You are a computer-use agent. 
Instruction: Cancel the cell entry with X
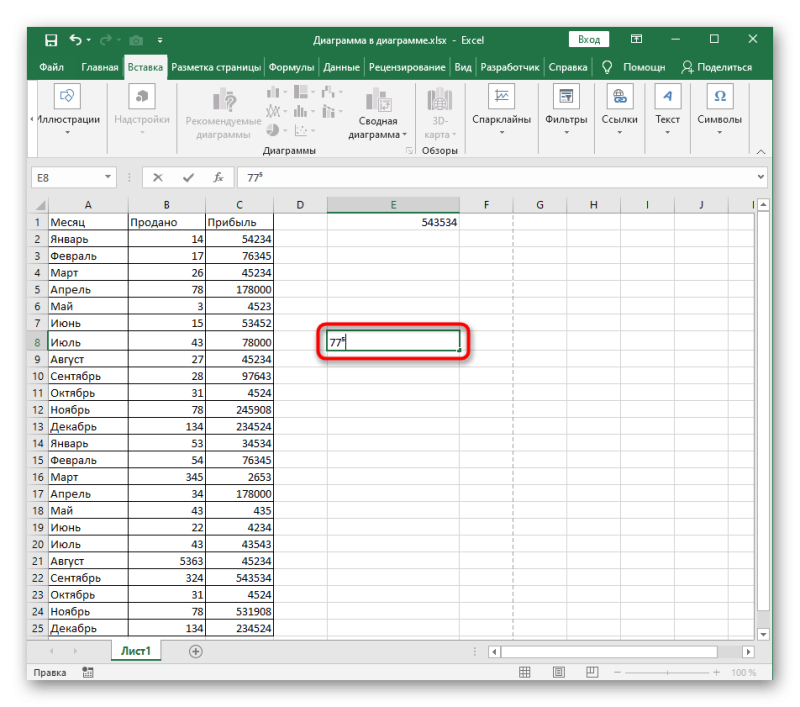pos(158,178)
